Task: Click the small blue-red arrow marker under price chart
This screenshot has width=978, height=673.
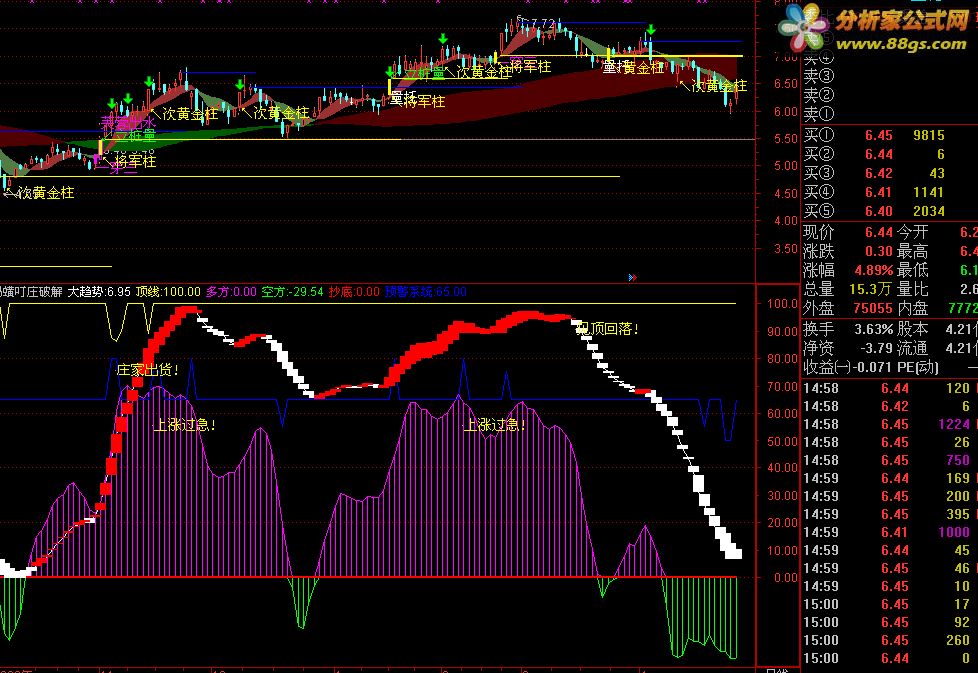Action: (632, 278)
